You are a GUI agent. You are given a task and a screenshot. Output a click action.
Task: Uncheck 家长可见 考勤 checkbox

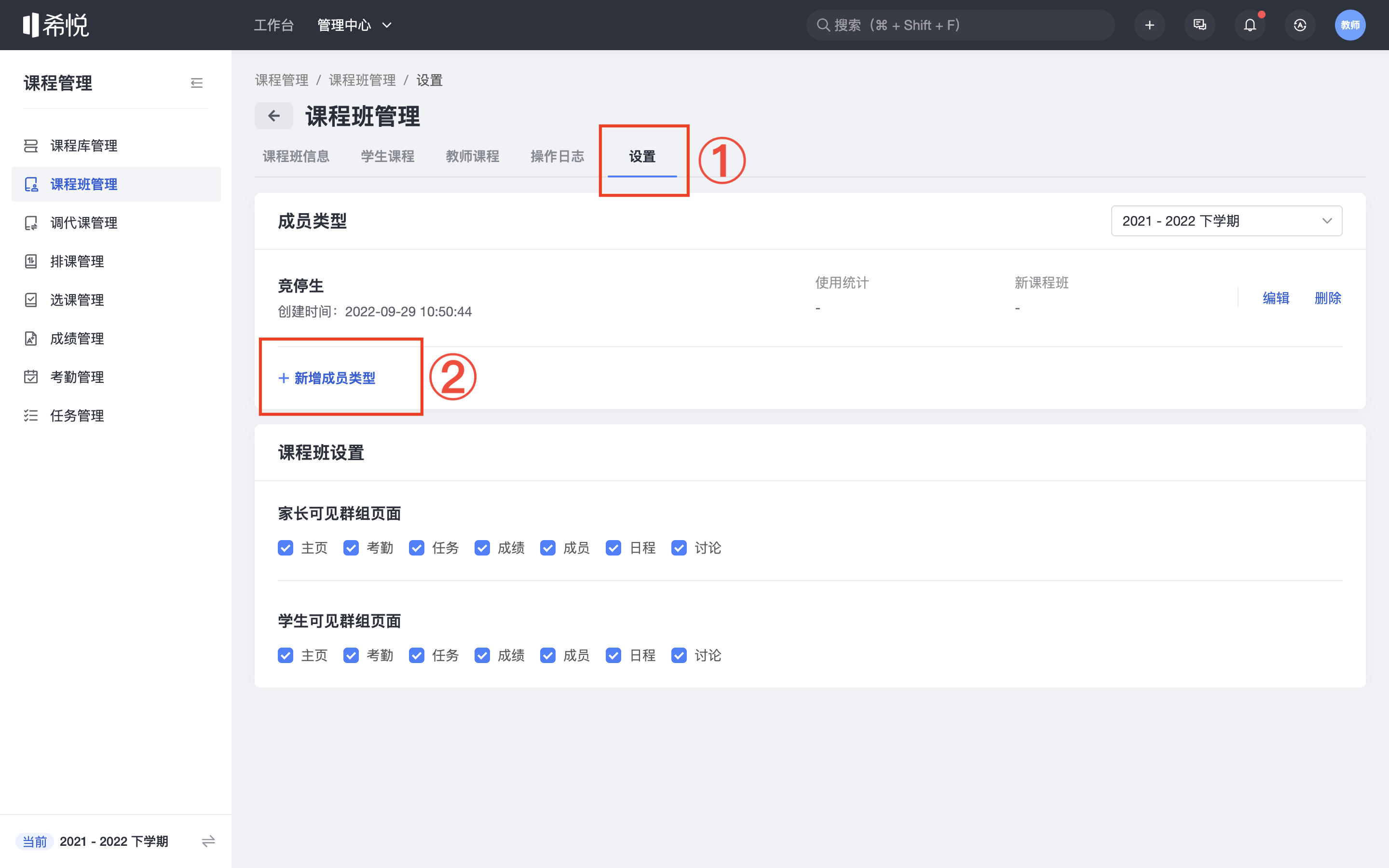click(351, 548)
